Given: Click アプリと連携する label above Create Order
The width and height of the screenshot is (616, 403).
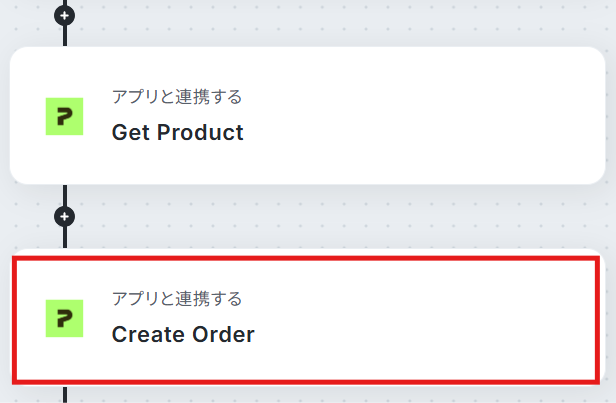Looking at the screenshot, I should tap(177, 299).
